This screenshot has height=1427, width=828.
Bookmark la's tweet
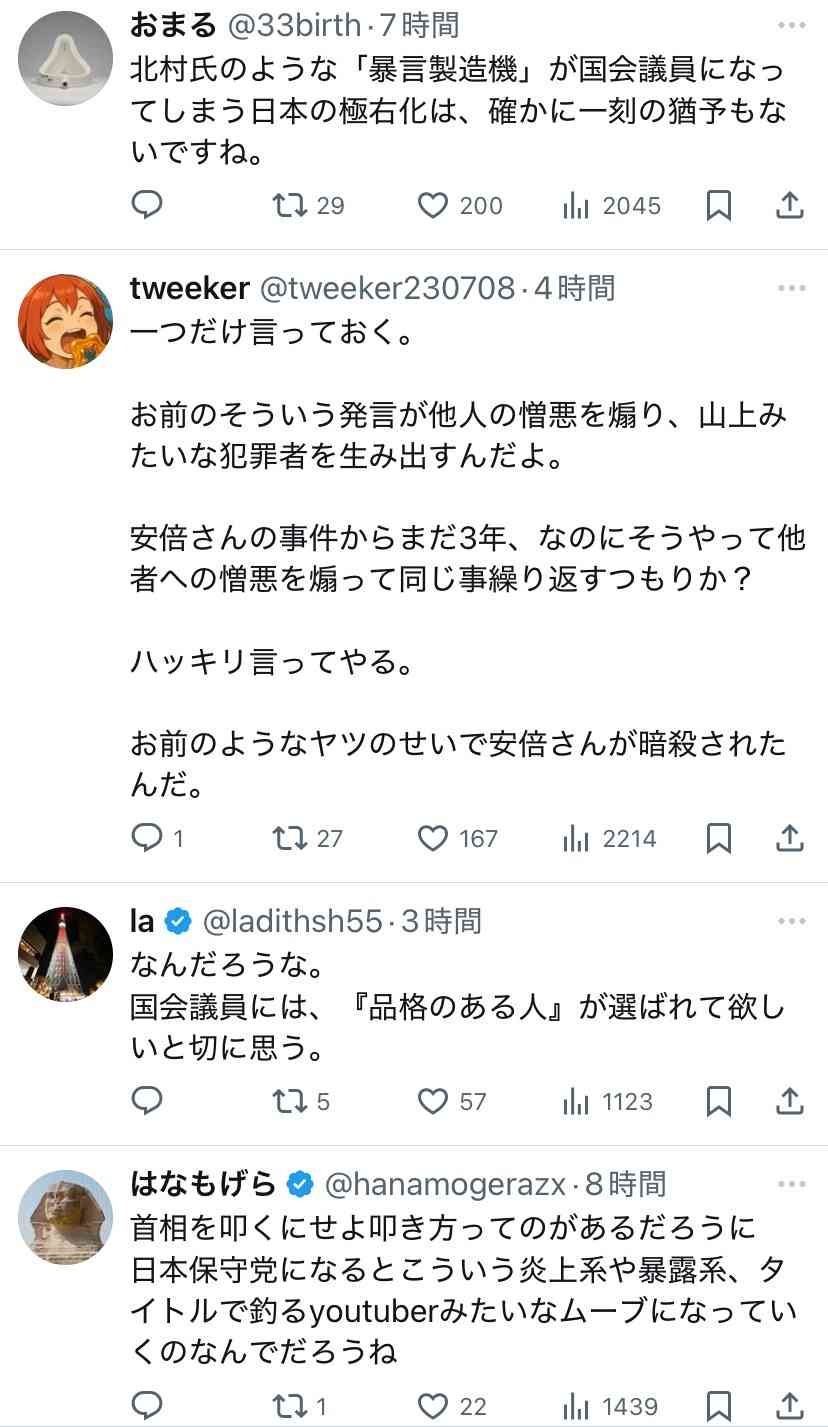(x=719, y=1101)
